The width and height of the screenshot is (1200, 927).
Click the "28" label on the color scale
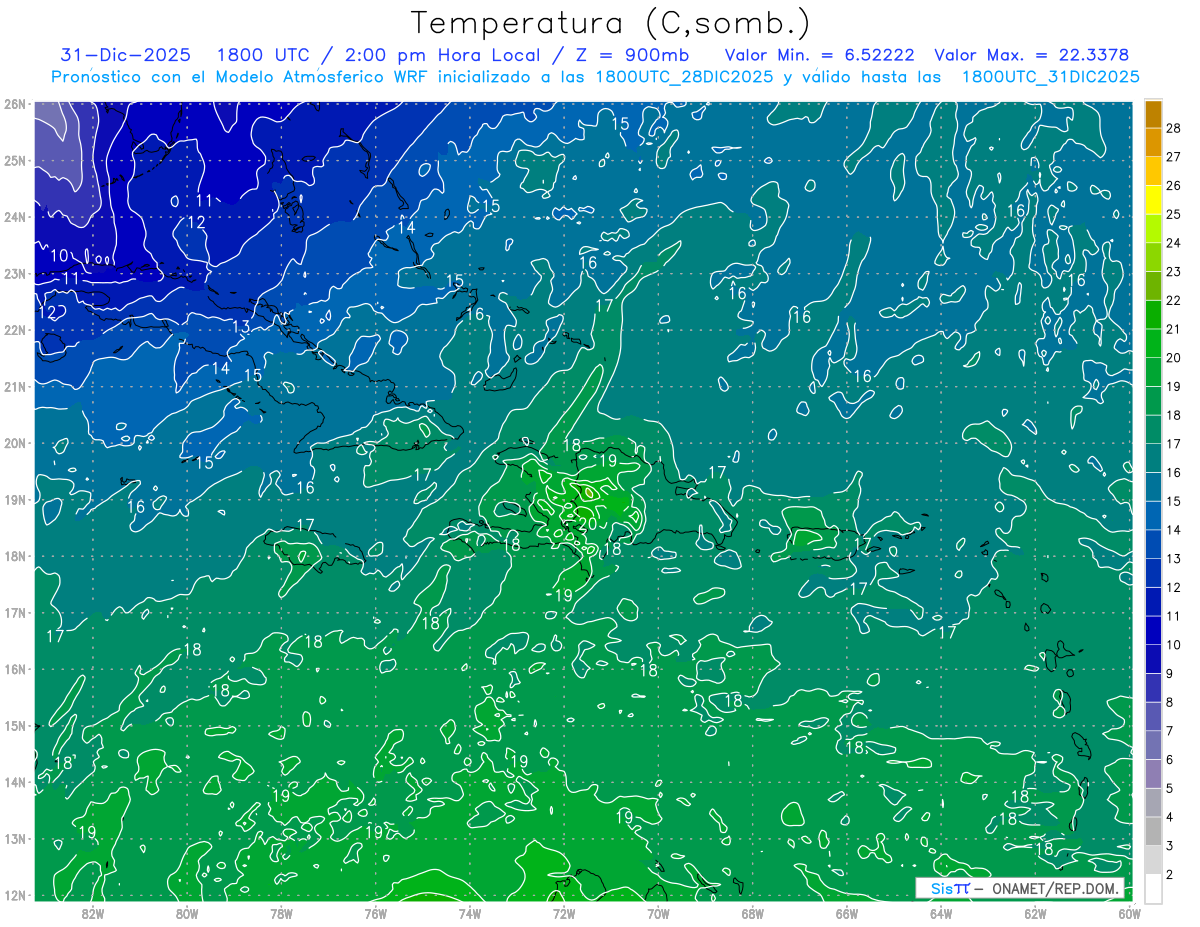1173,128
